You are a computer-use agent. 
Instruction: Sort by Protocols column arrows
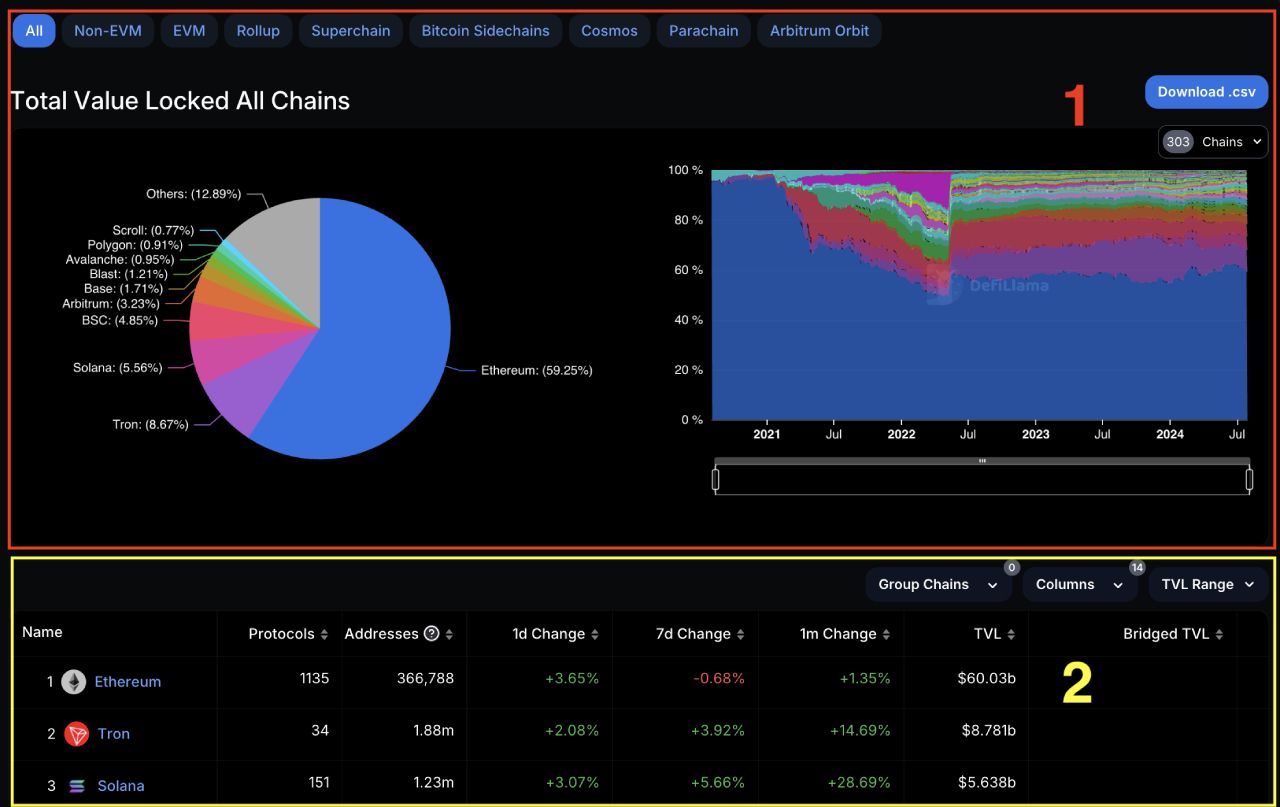point(324,634)
